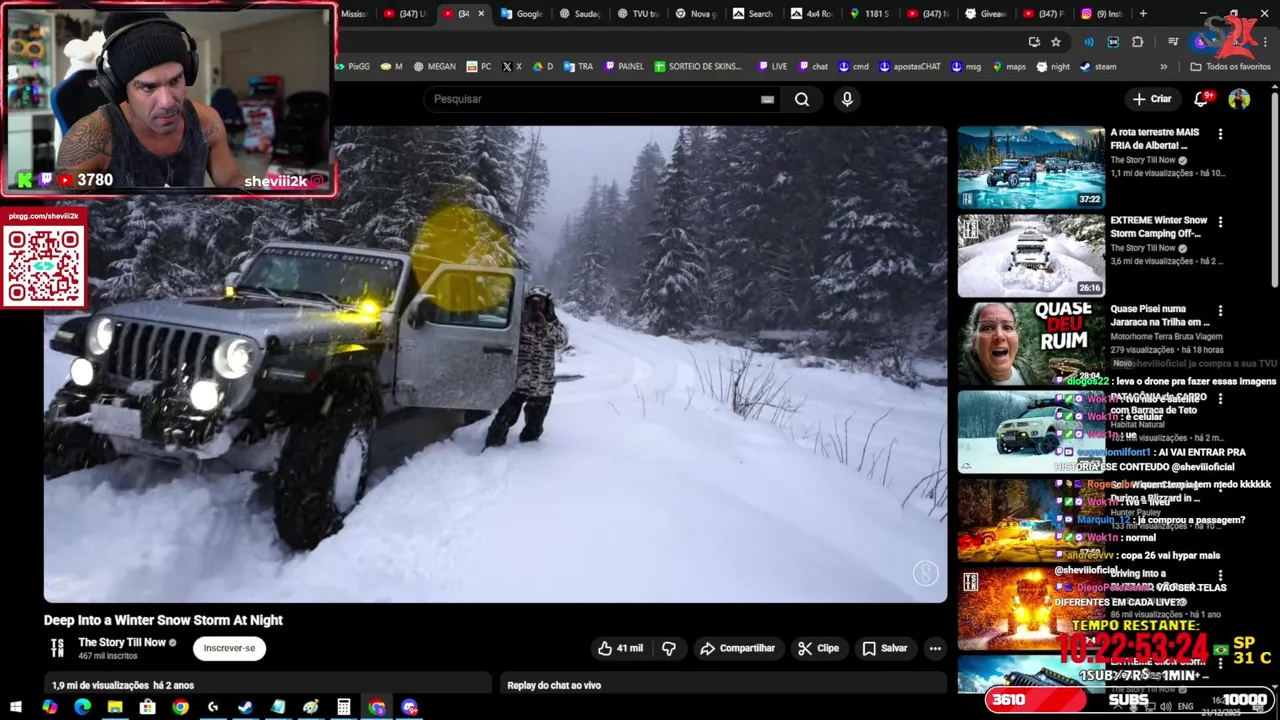Viewport: 1280px width, 720px height.
Task: Expand the Replay do chat ao vivo panel
Action: coord(723,685)
